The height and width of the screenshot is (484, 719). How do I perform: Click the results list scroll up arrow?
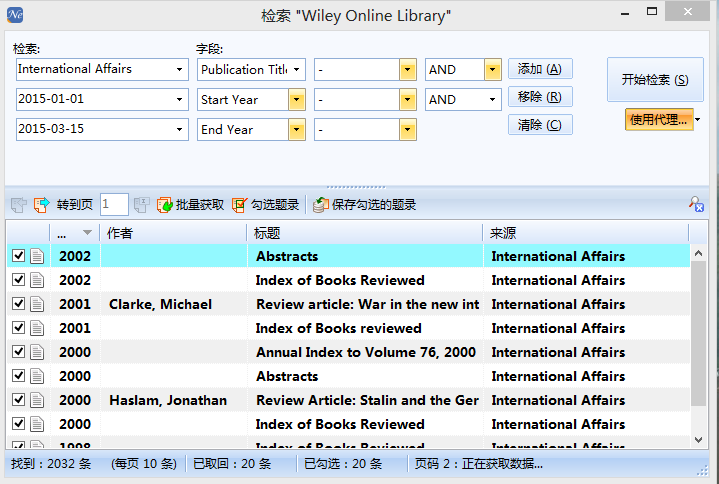tap(698, 253)
